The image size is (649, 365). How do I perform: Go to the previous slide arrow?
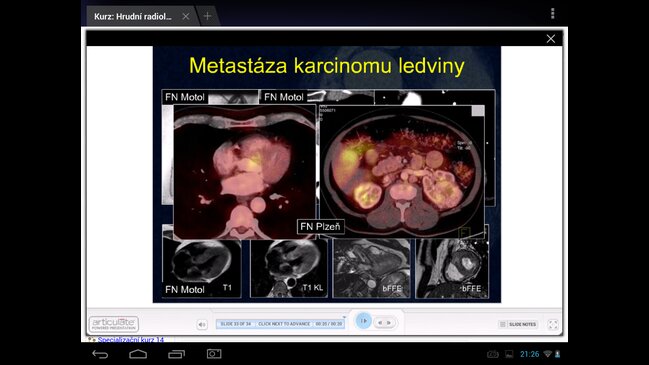380,323
